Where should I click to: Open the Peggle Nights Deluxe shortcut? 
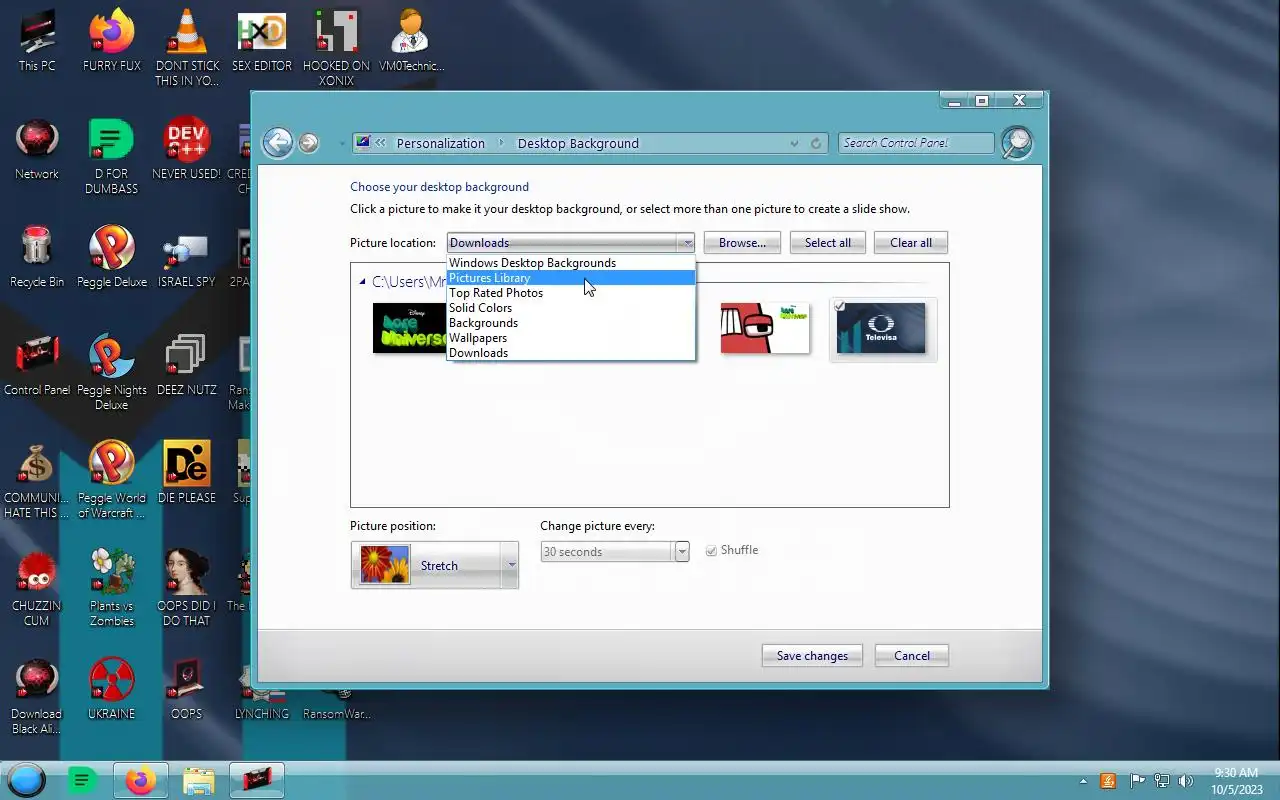[x=111, y=372]
